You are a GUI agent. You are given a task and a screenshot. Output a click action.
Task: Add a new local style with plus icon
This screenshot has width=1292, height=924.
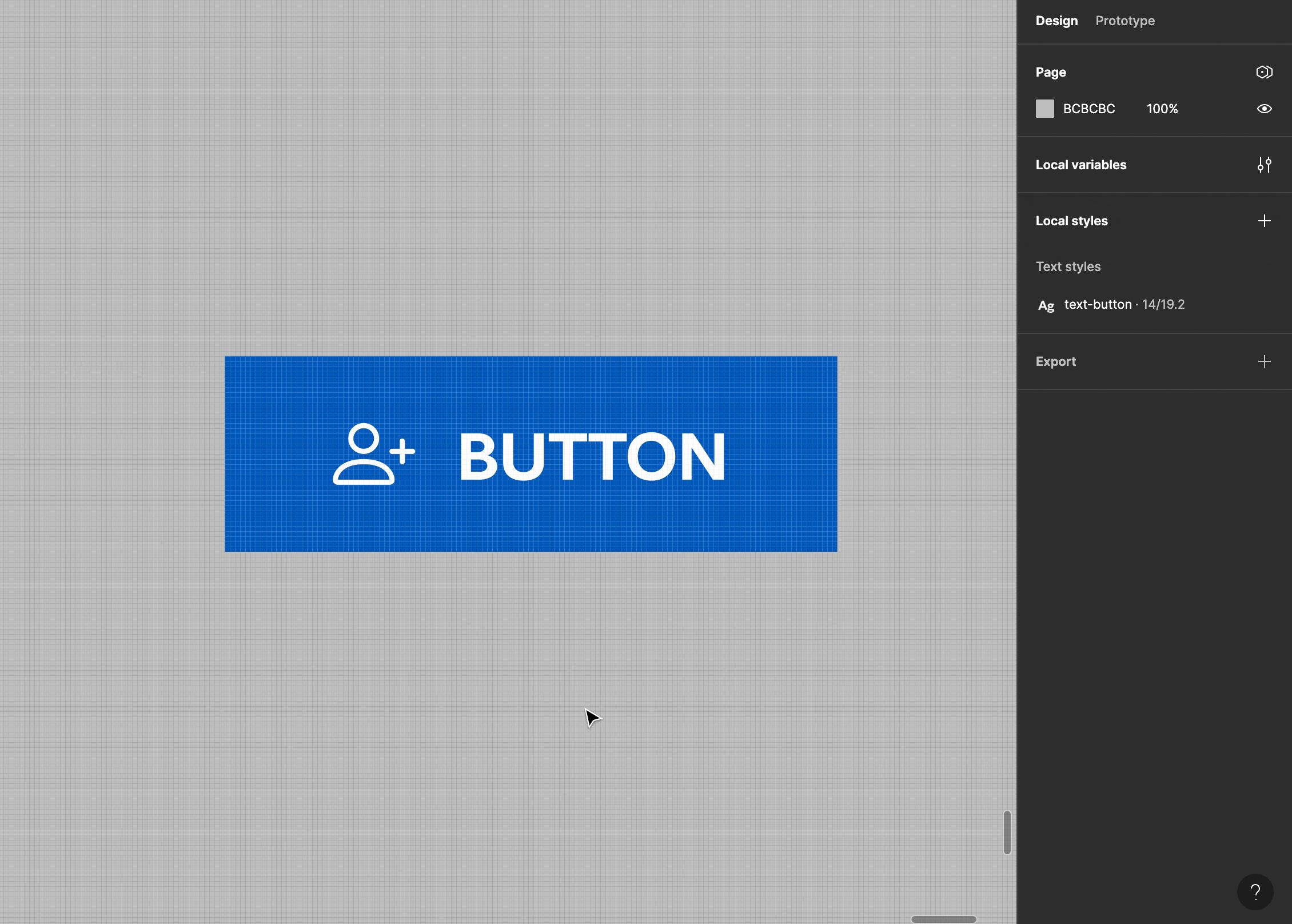pyautogui.click(x=1264, y=221)
